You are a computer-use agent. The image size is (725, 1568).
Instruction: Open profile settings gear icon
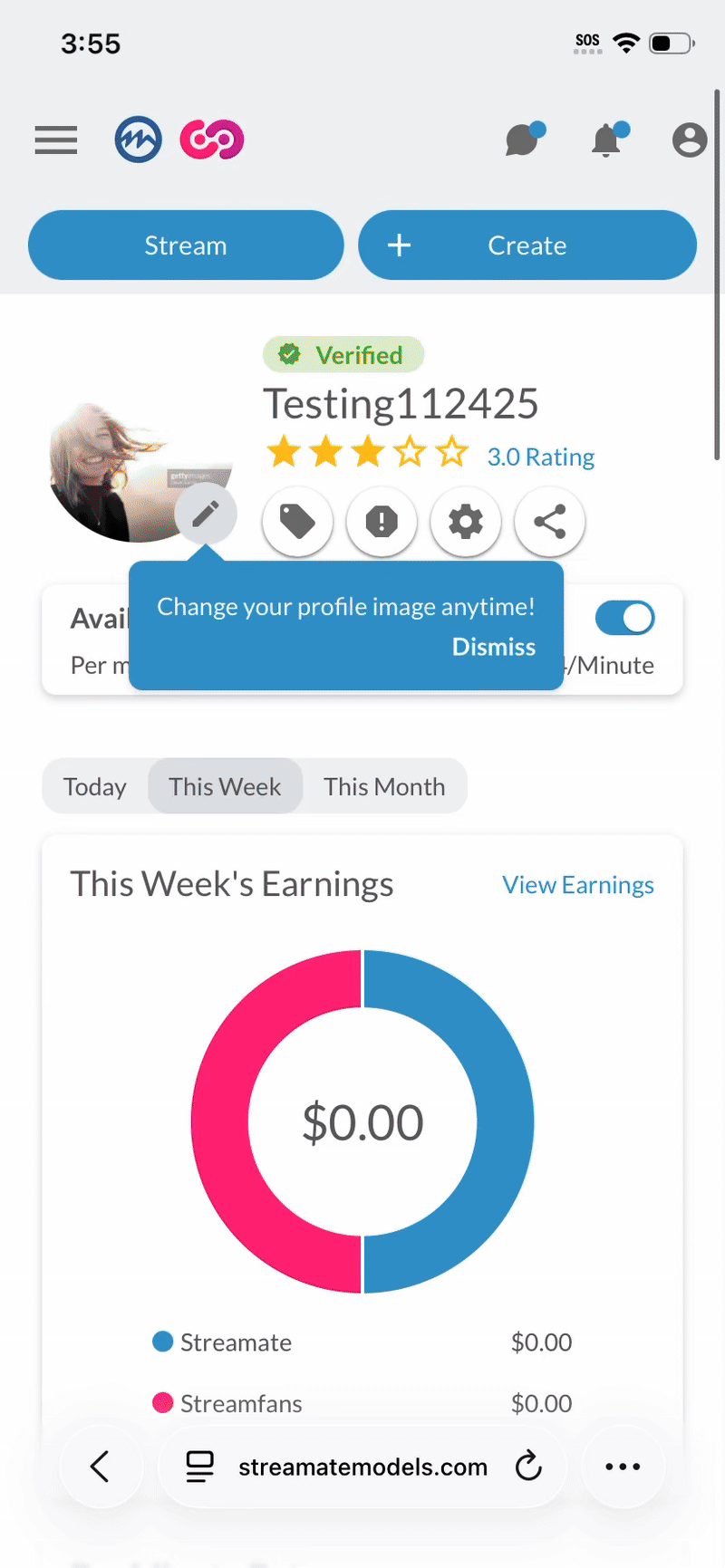[x=466, y=522]
